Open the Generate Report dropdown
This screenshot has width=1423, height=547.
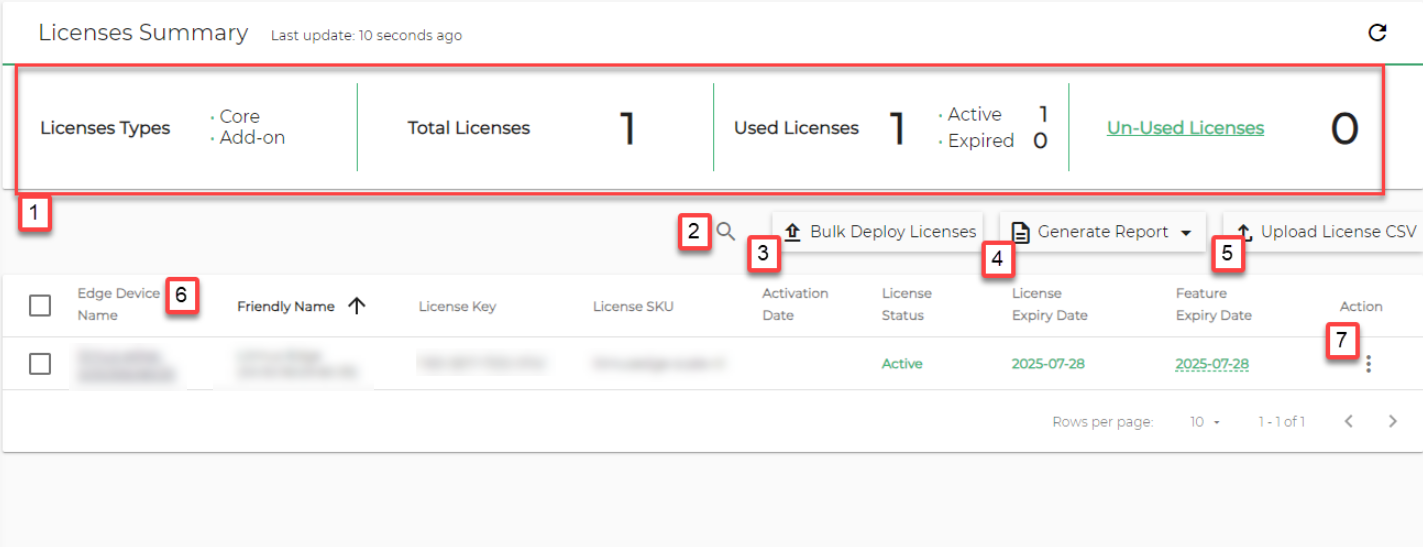(1103, 232)
